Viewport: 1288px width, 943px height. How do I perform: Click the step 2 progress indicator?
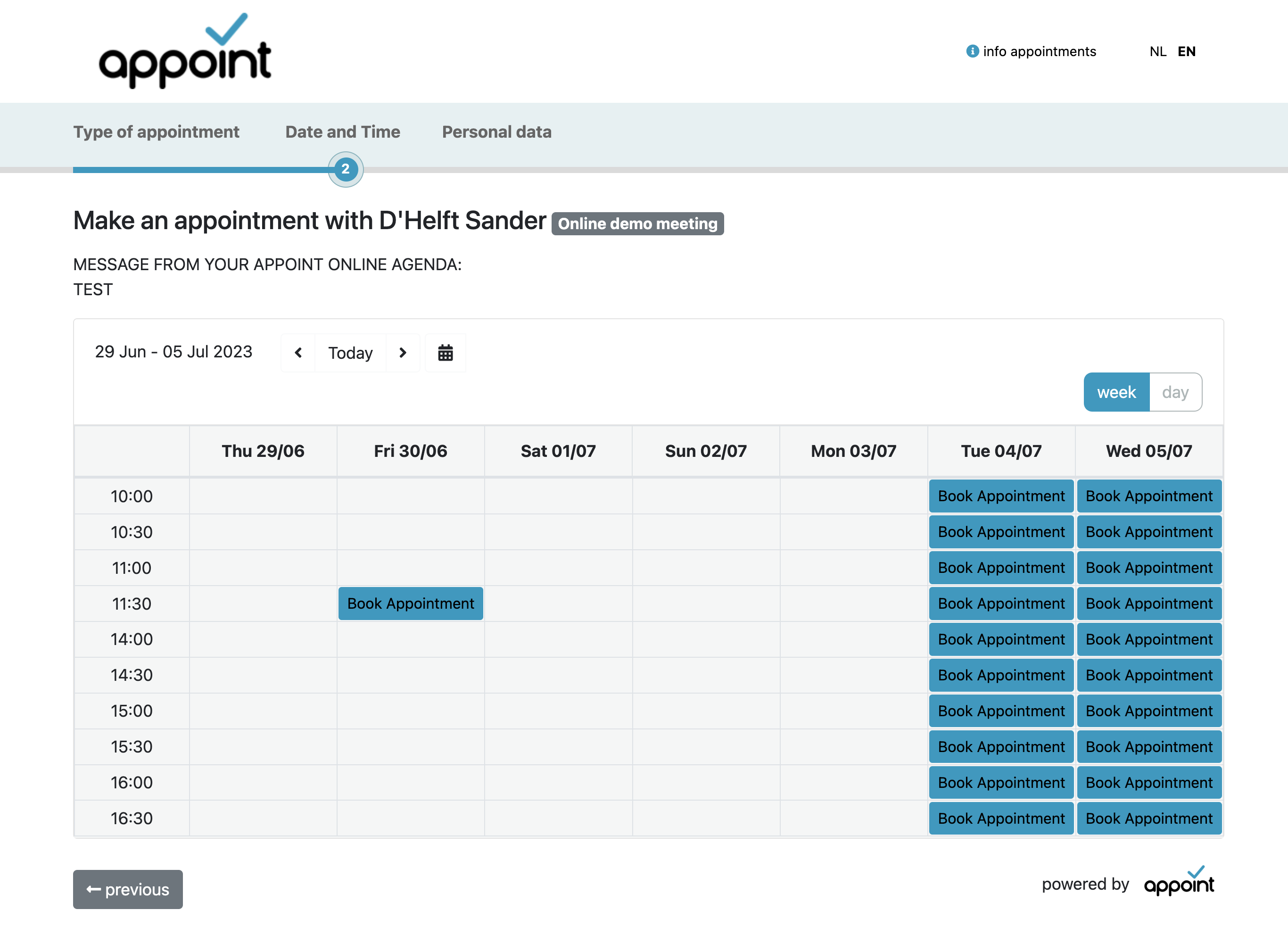tap(345, 169)
